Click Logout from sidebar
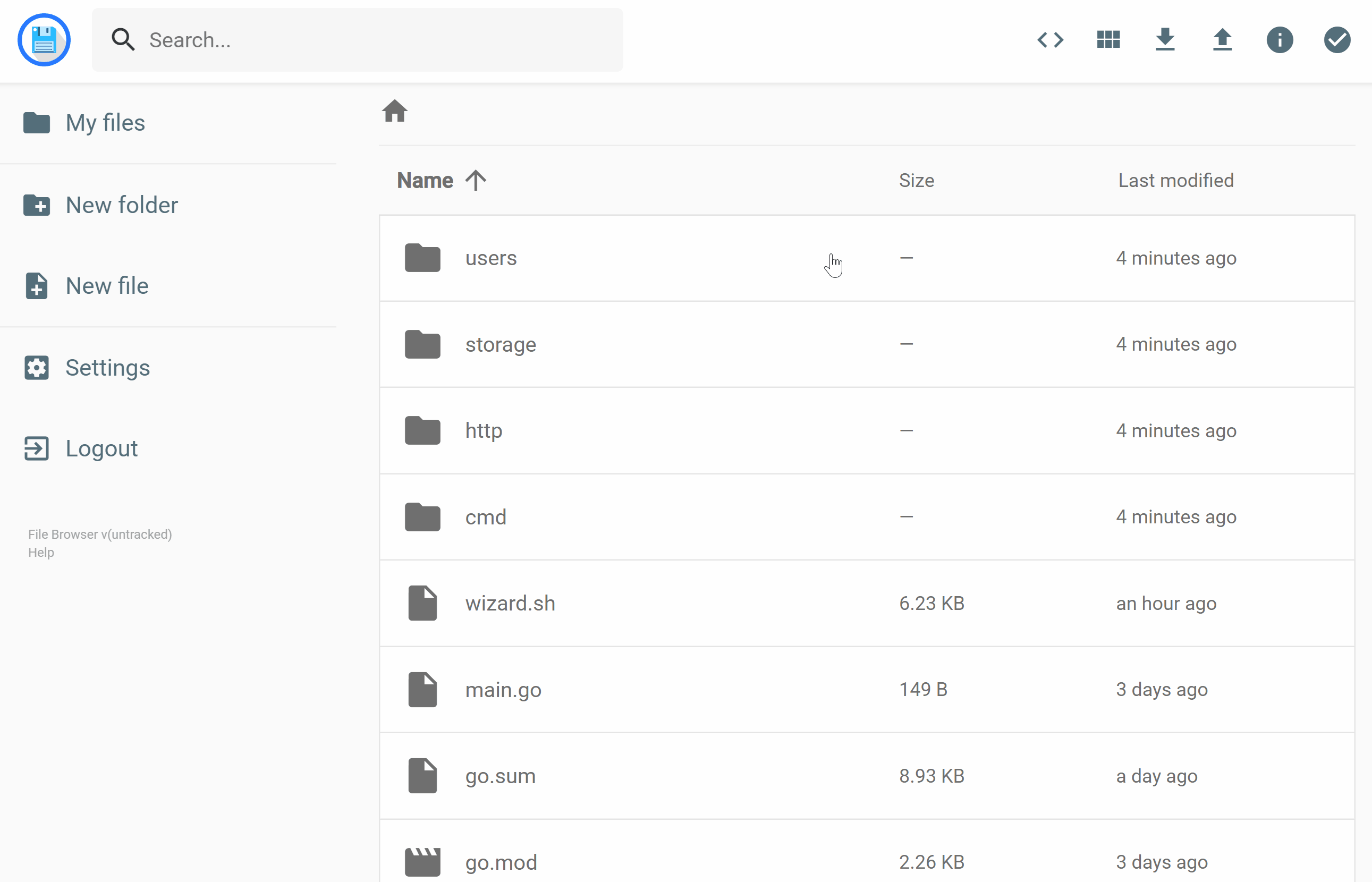The width and height of the screenshot is (1372, 882). tap(100, 448)
